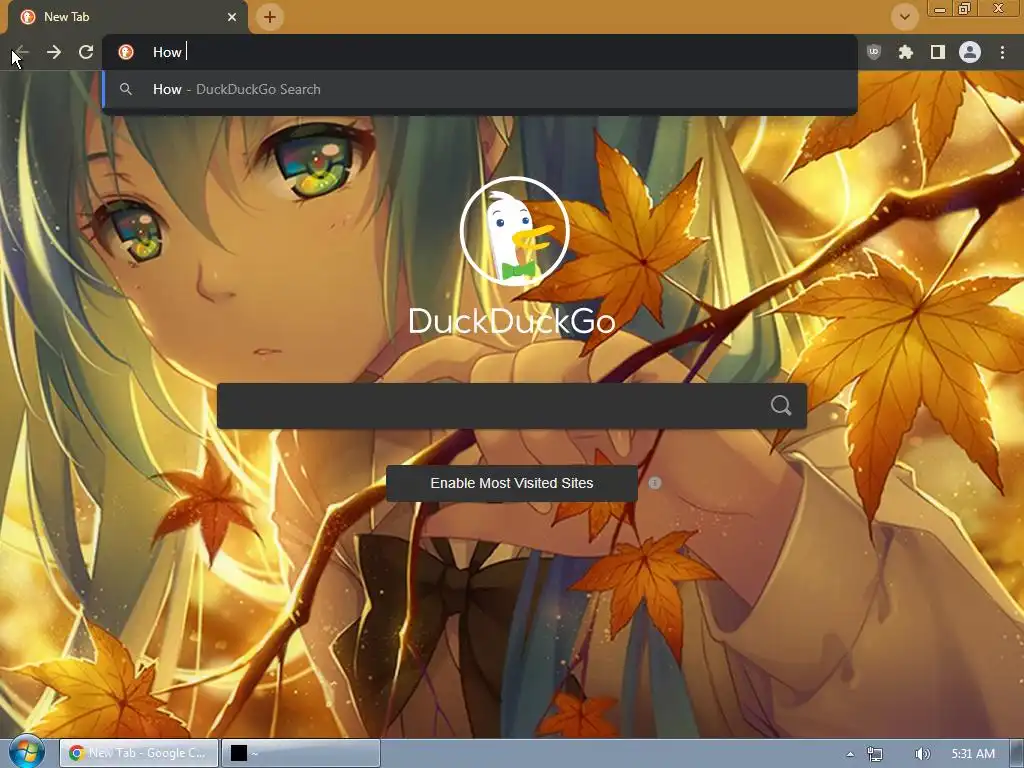Viewport: 1024px width, 768px height.
Task: Click Enable Most Visited Sites button
Action: (511, 483)
